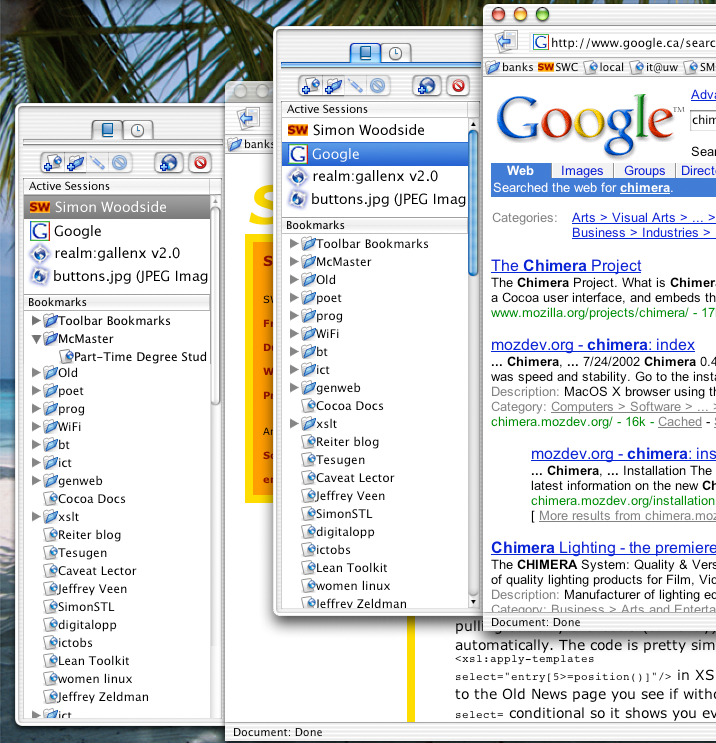Select realm:gallenx v2.0 session in Google window's drawer
The width and height of the screenshot is (716, 743).
(375, 176)
